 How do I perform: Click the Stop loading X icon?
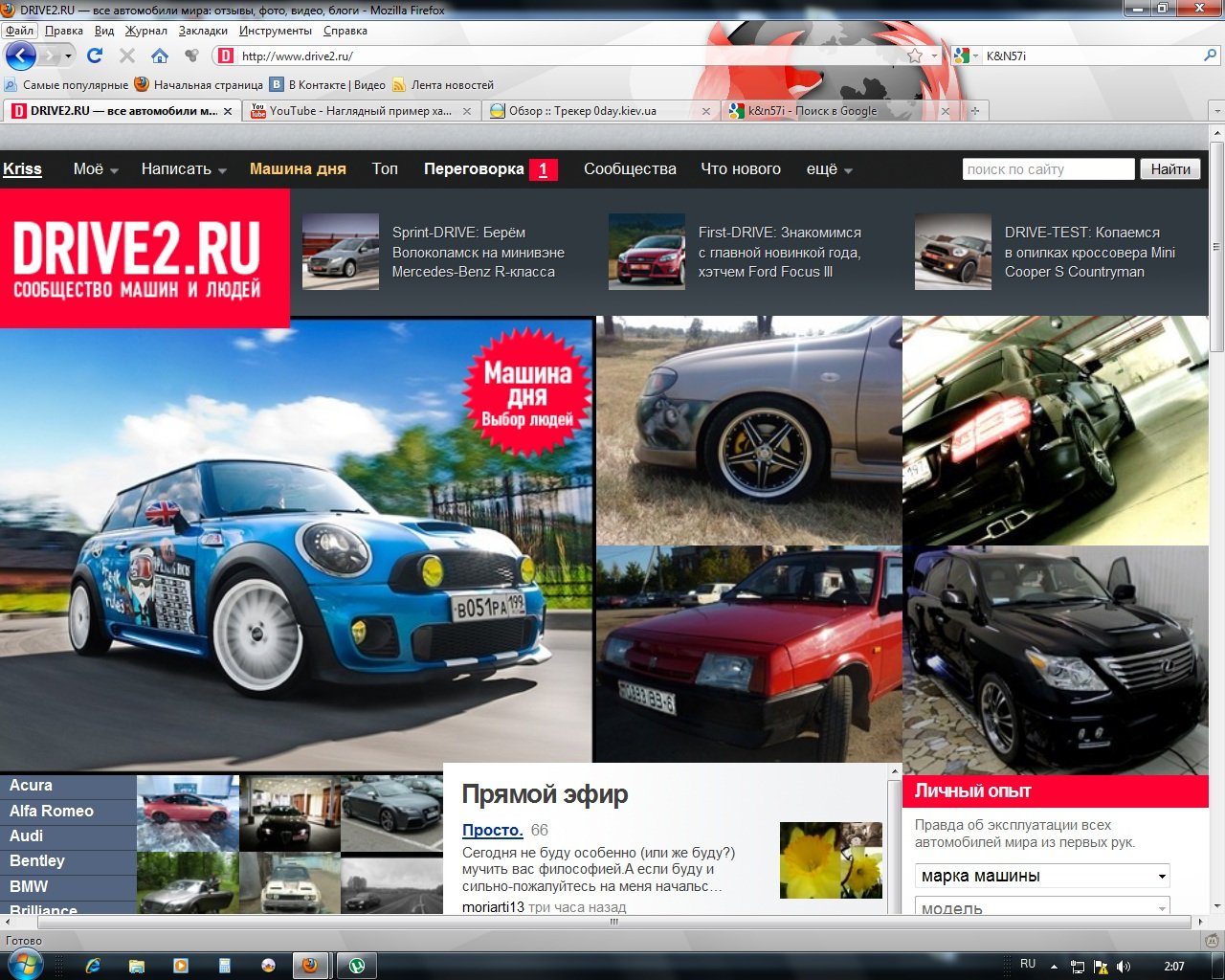coord(126,56)
